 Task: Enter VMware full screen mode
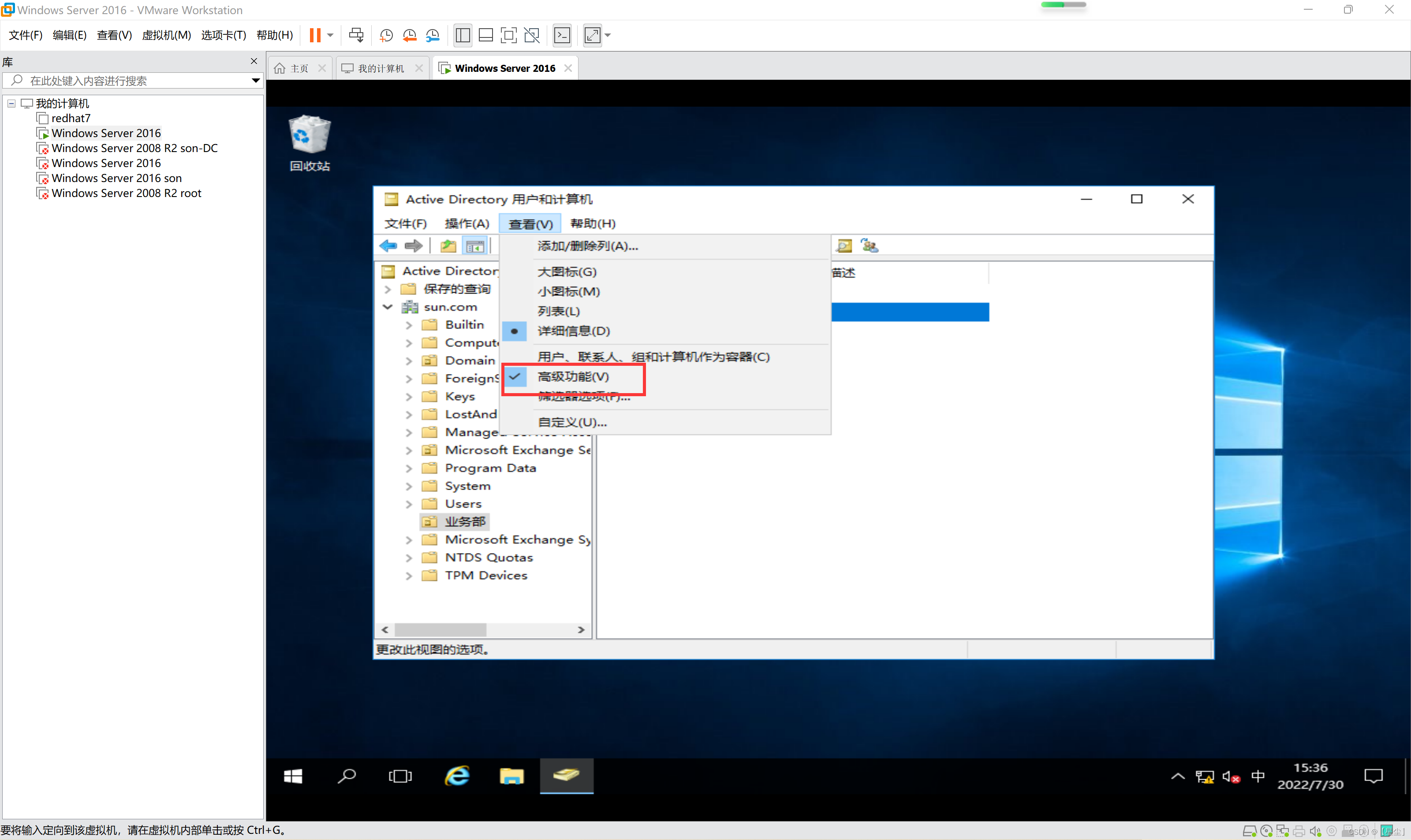[508, 35]
